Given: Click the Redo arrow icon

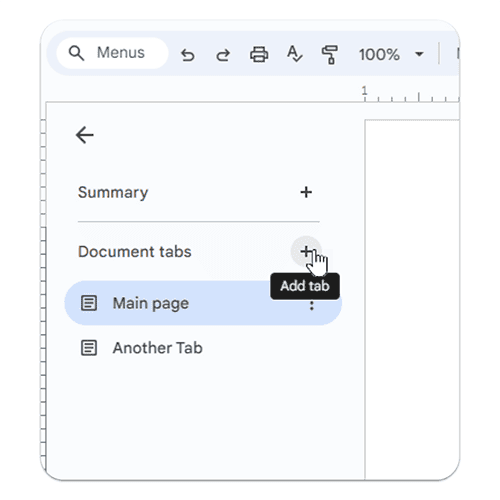Looking at the screenshot, I should point(223,55).
